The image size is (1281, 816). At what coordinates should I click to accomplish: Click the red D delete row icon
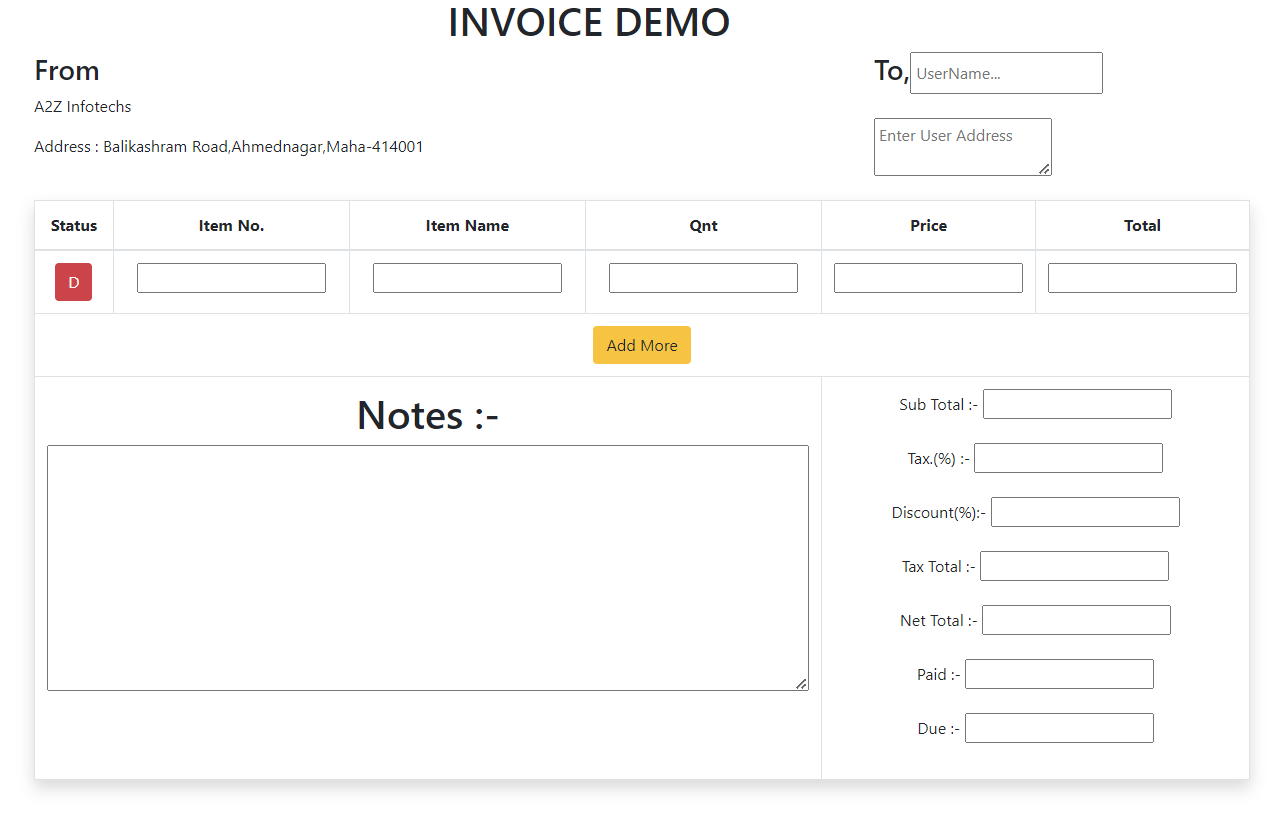point(73,281)
